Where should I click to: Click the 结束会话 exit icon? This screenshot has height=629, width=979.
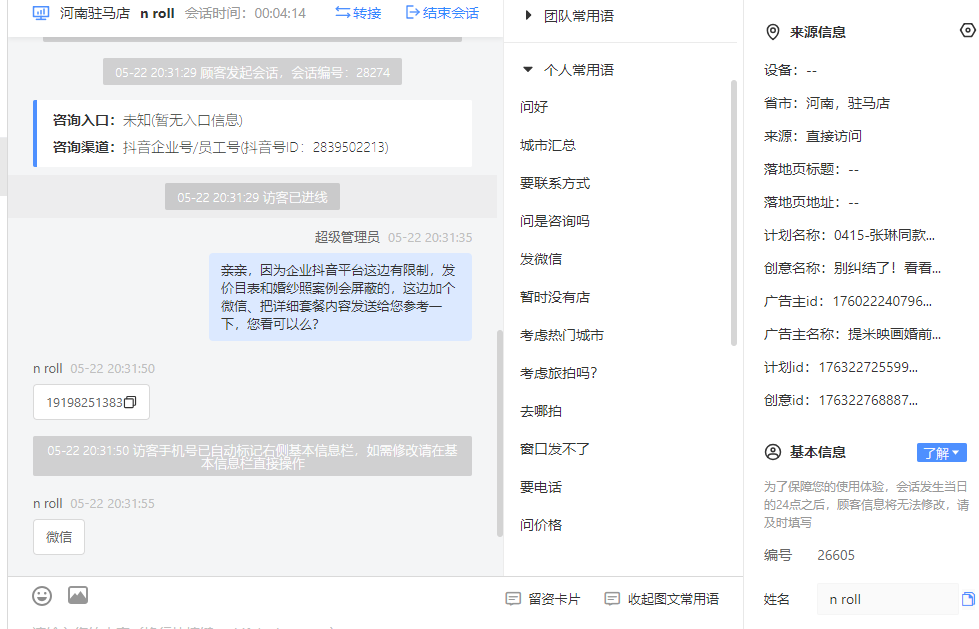pyautogui.click(x=412, y=12)
